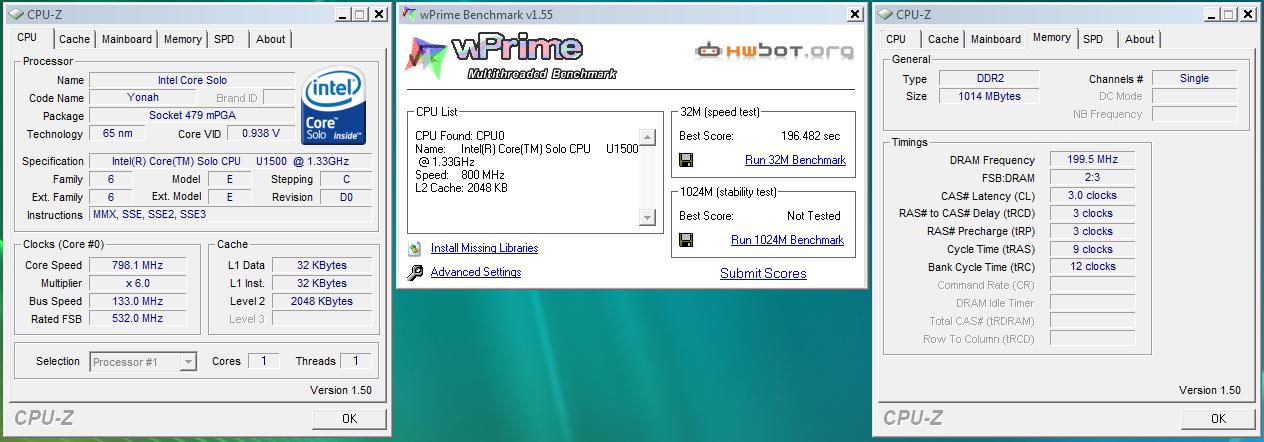Image resolution: width=1264 pixels, height=442 pixels.
Task: Click the 32M best score 196.482 sec
Action: tap(810, 136)
